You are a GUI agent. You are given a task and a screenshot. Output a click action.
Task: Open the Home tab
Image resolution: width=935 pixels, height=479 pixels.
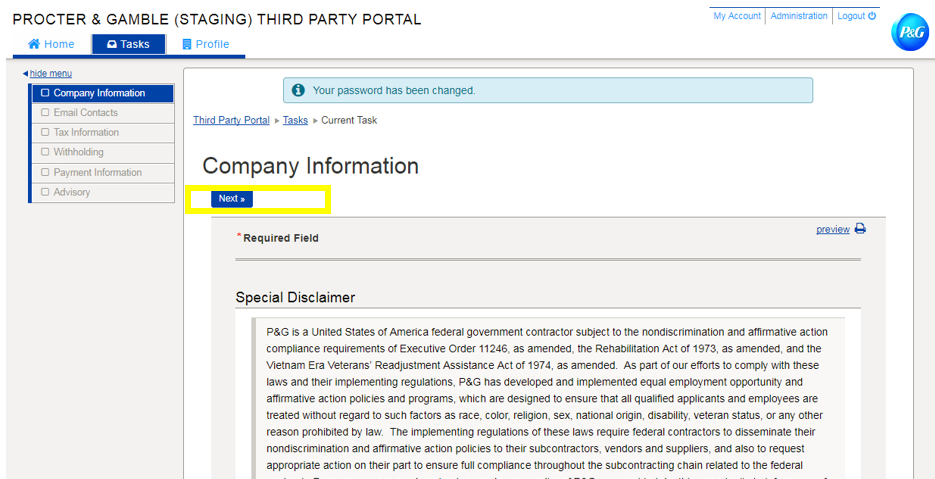(x=51, y=44)
